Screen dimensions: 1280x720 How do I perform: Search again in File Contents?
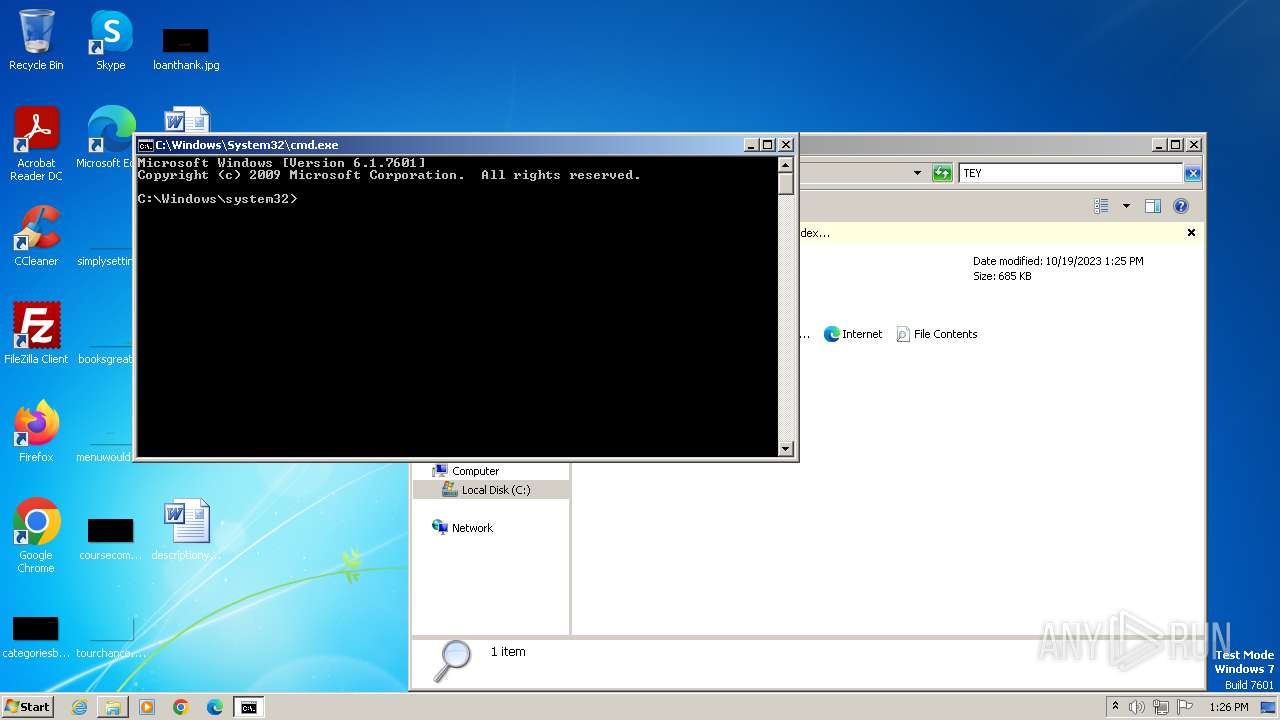[x=936, y=334]
